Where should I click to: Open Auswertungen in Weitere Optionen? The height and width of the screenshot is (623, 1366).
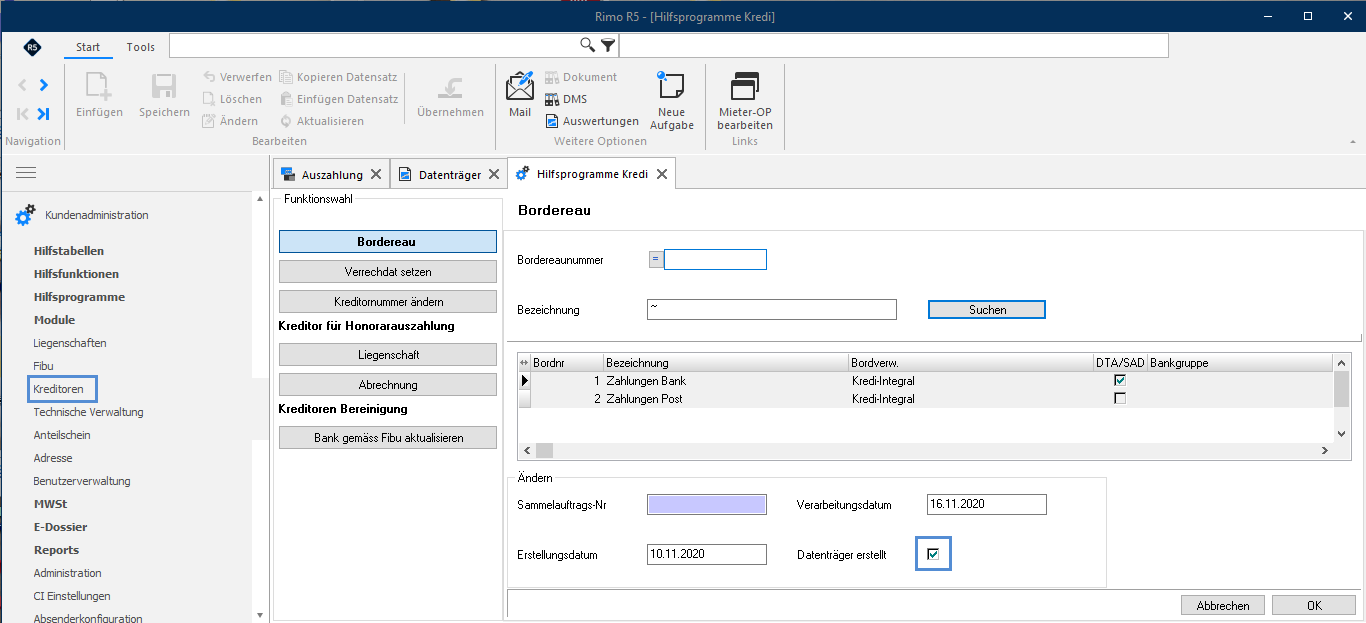click(591, 121)
